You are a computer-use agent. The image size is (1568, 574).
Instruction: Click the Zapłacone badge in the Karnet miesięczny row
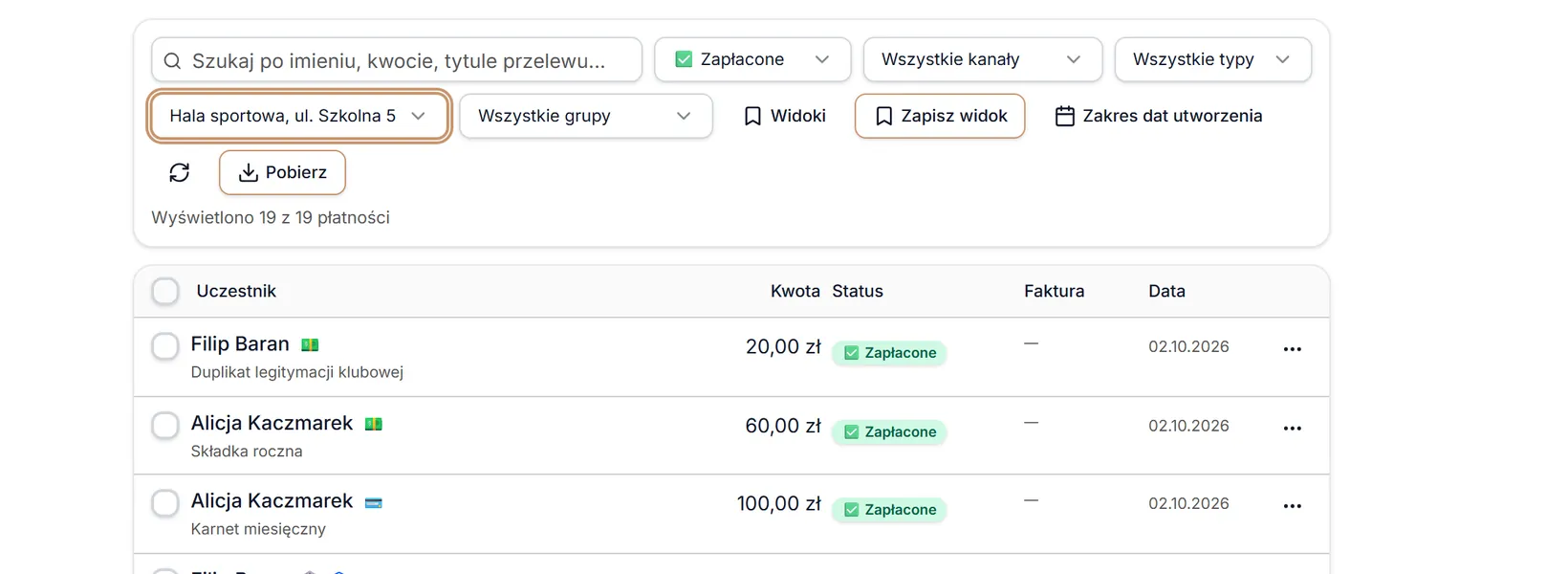pyautogui.click(x=889, y=510)
